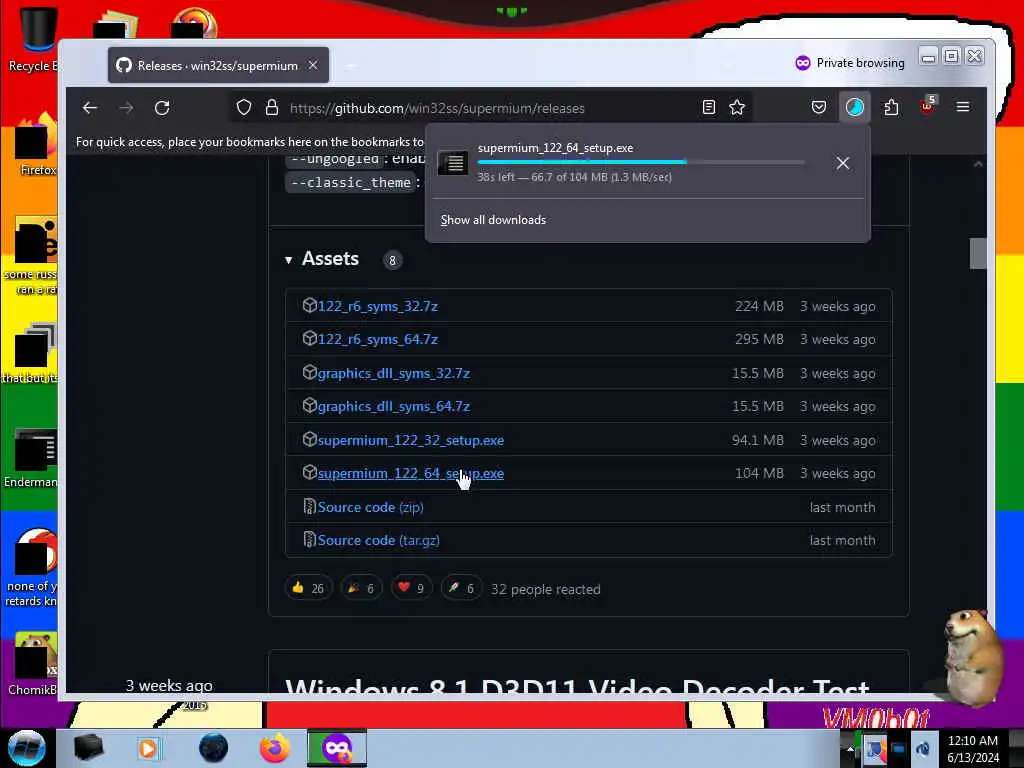Save page to Pocket icon
Viewport: 1024px width, 768px height.
coord(818,107)
